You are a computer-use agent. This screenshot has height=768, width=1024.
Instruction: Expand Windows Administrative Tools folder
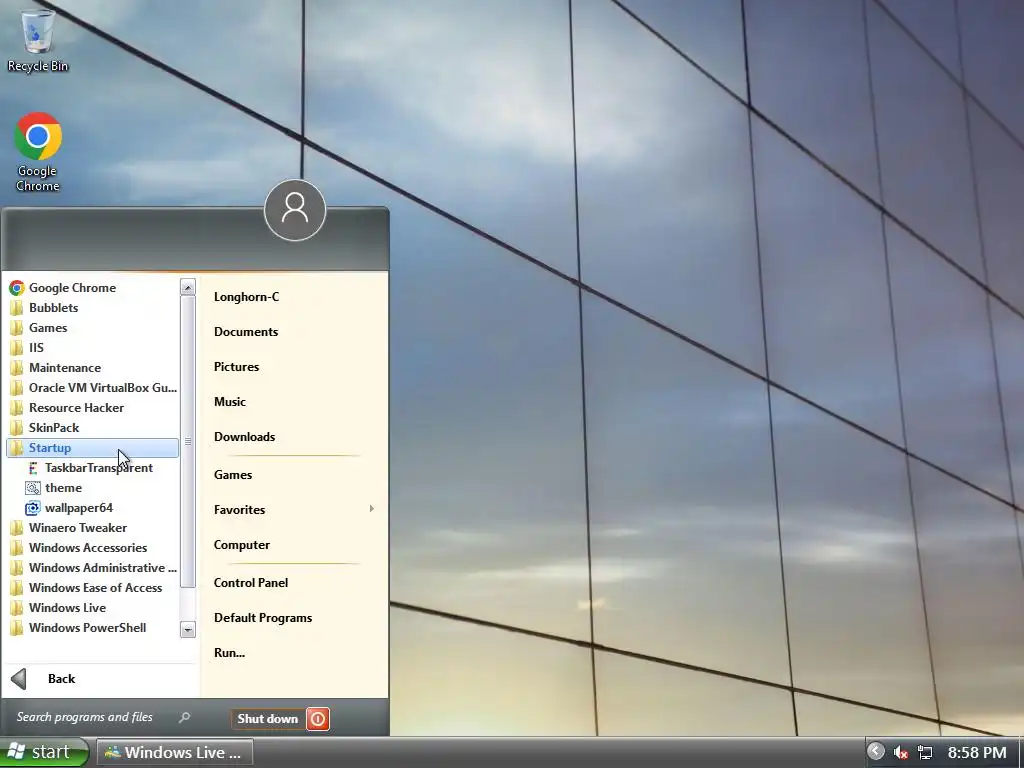92,568
